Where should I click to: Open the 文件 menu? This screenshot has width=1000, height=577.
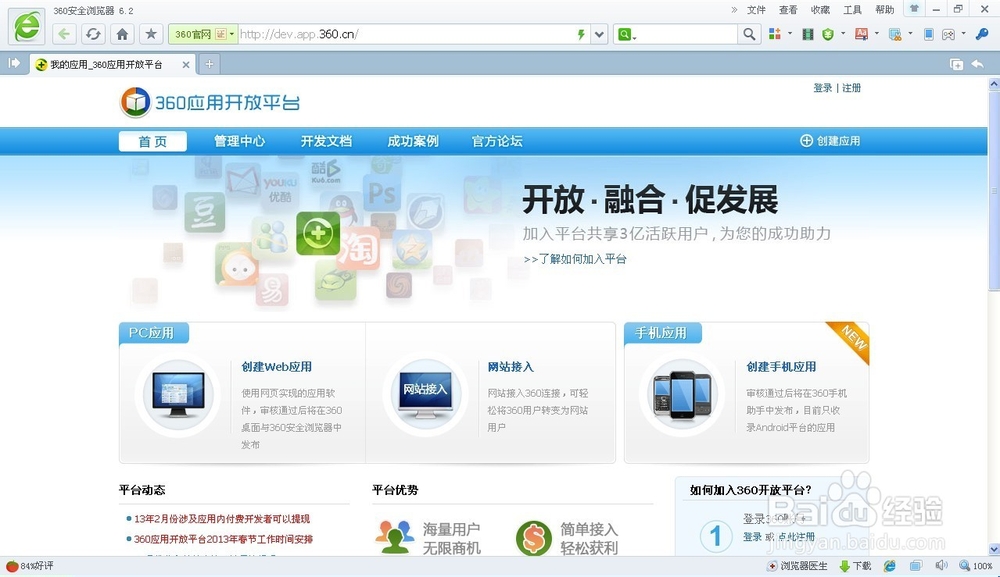pos(756,10)
